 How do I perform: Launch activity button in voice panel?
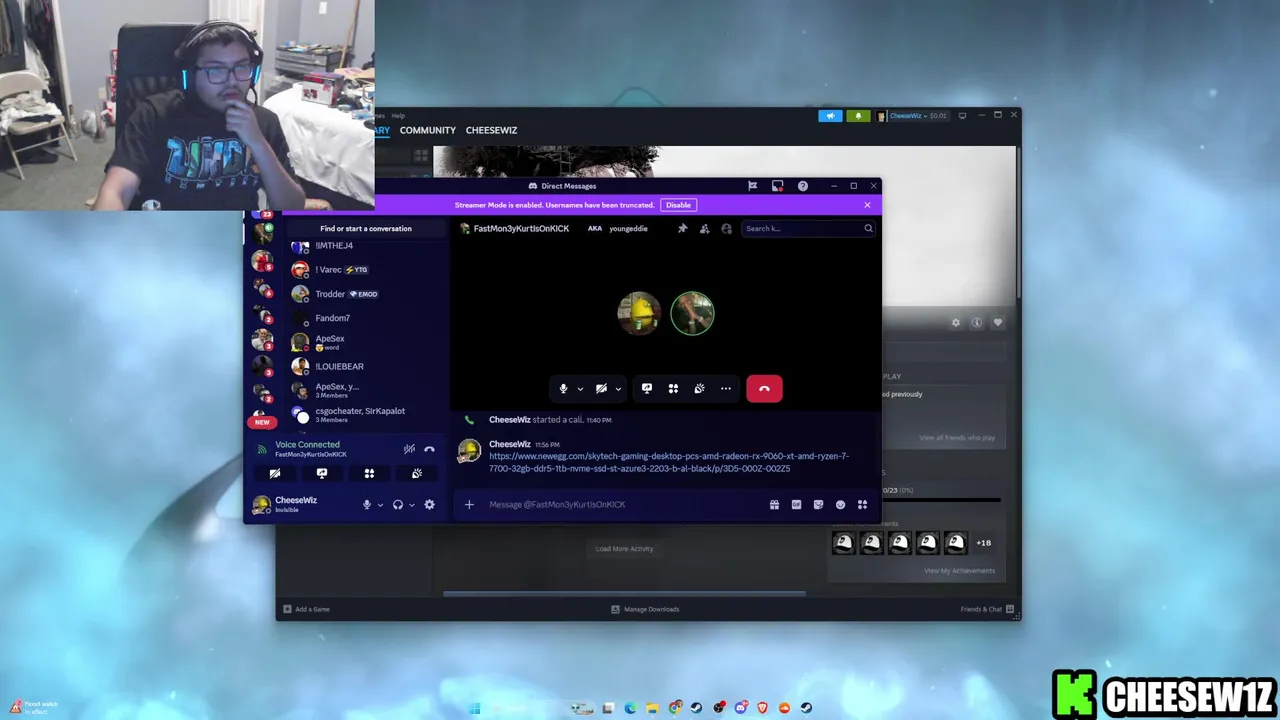(369, 474)
